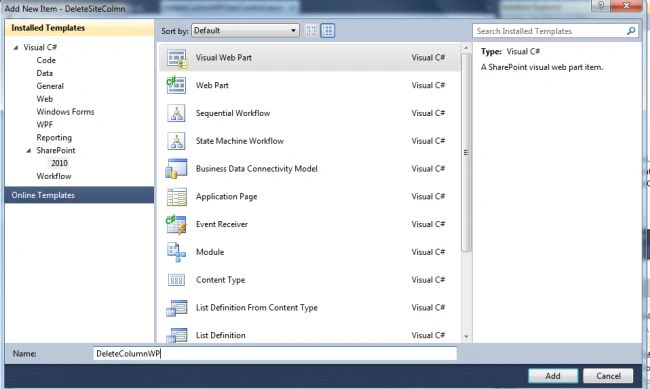Image resolution: width=650 pixels, height=389 pixels.
Task: Open the Online Templates section
Action: 80,195
